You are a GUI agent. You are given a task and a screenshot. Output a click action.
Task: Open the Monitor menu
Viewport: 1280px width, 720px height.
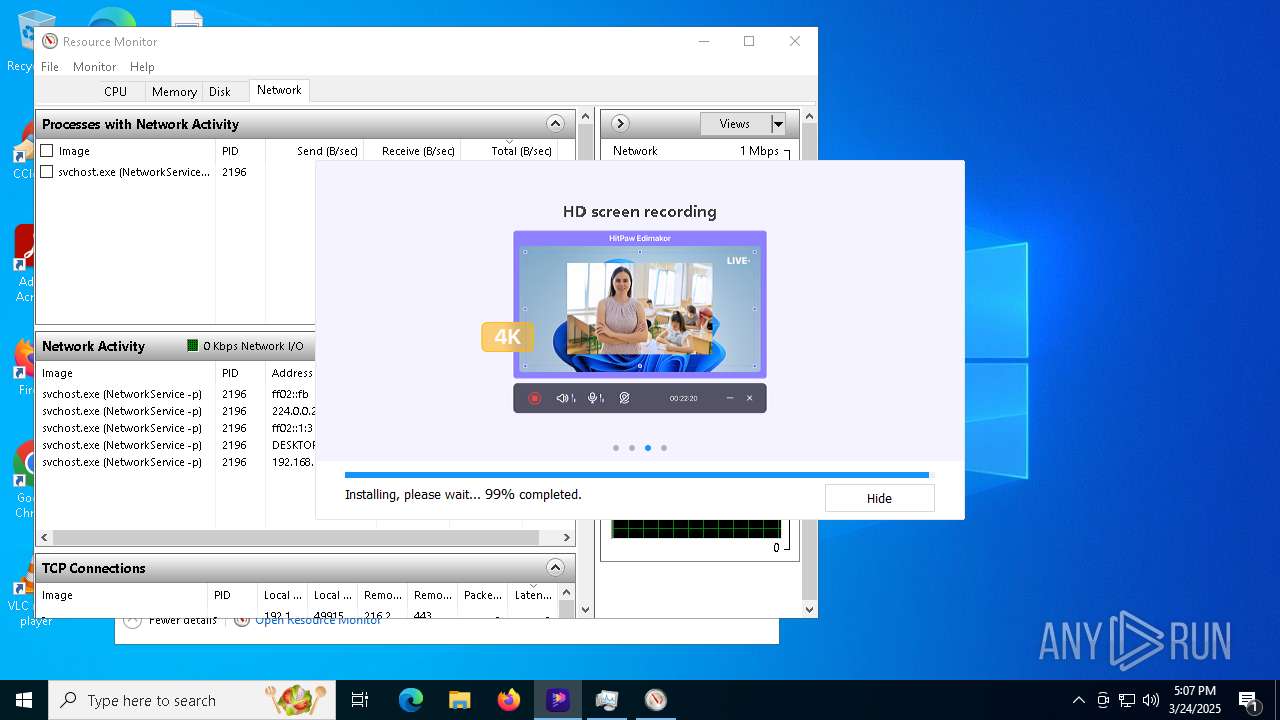95,67
